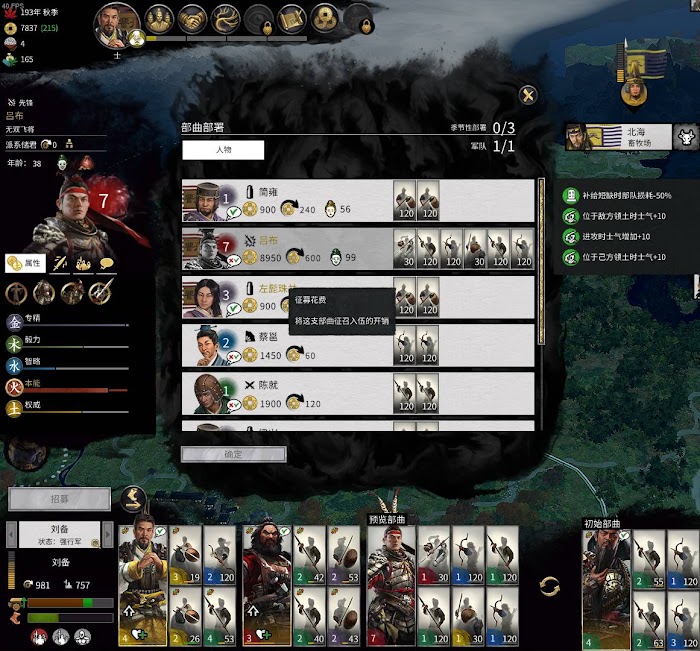This screenshot has width=700, height=651.
Task: Toggle the red cross mark on 陈就
Action: point(233,405)
